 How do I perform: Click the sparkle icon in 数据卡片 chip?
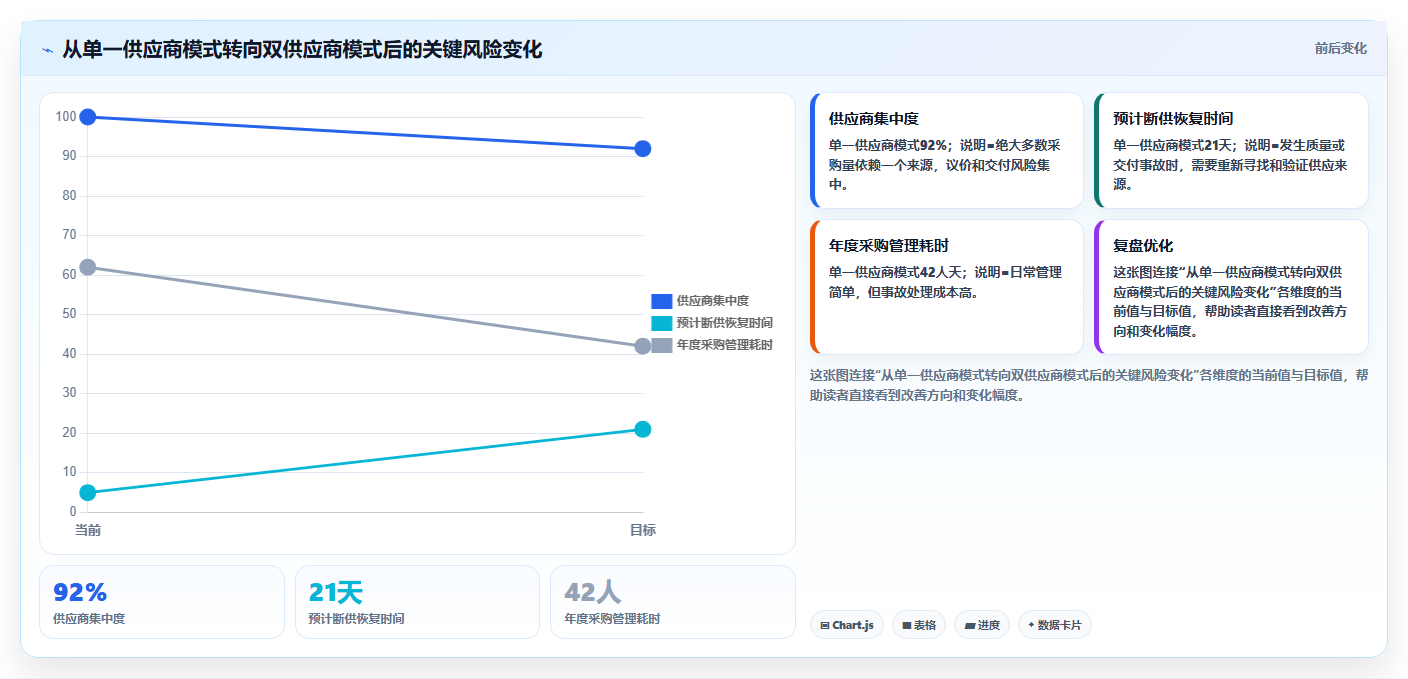point(1031,625)
